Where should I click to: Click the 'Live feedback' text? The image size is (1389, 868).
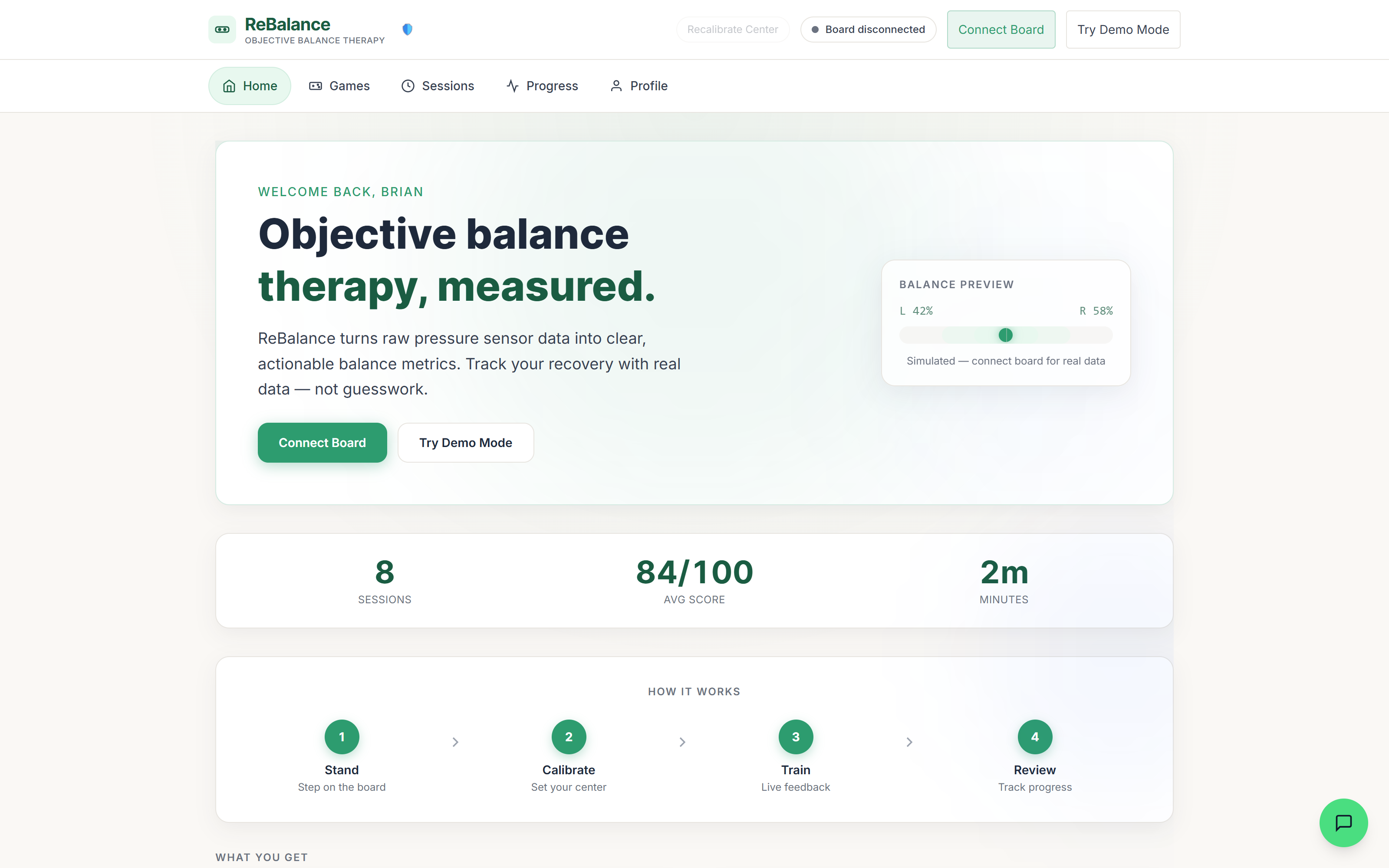[796, 787]
